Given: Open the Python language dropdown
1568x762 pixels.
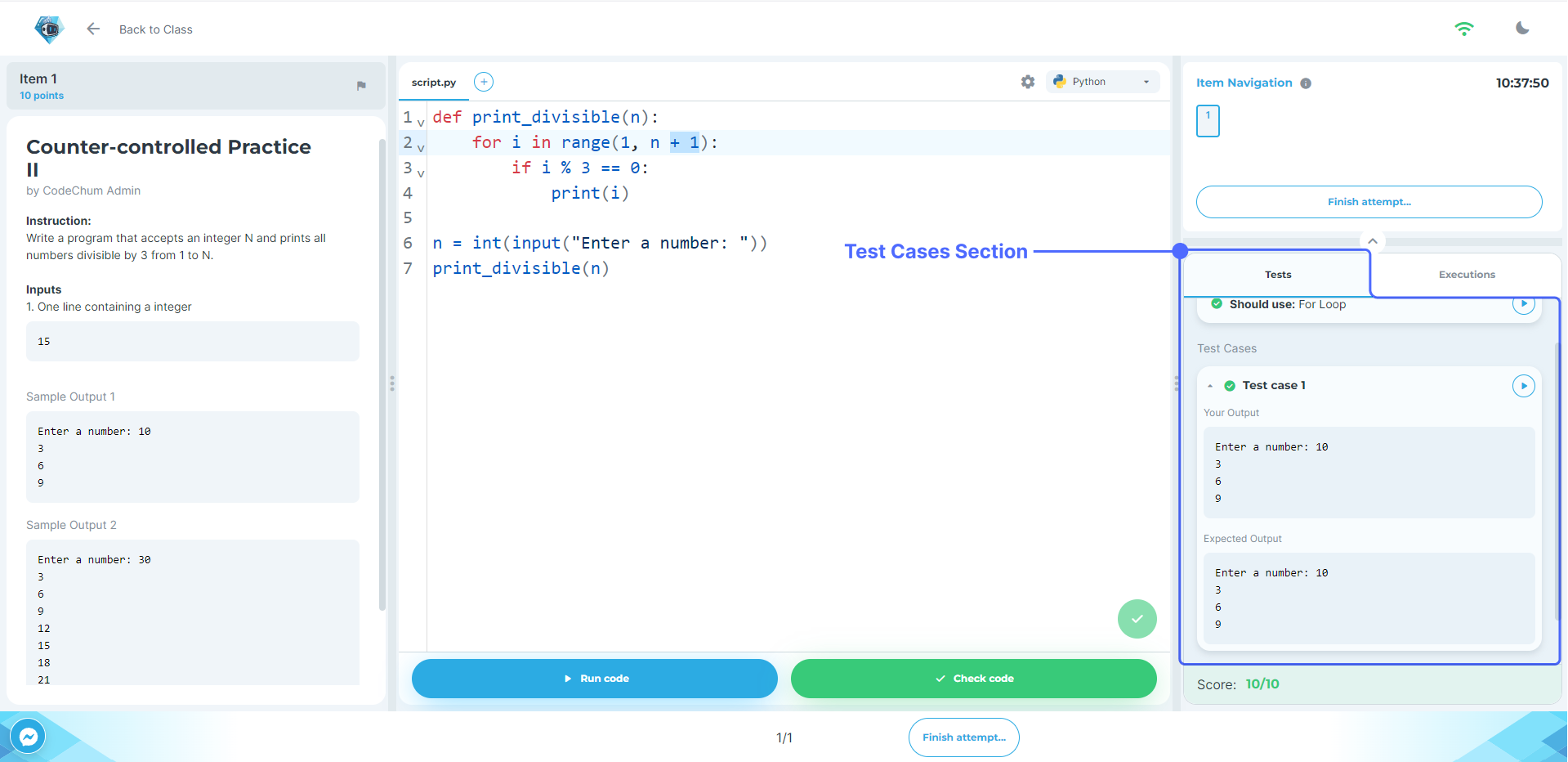Looking at the screenshot, I should tap(1102, 82).
